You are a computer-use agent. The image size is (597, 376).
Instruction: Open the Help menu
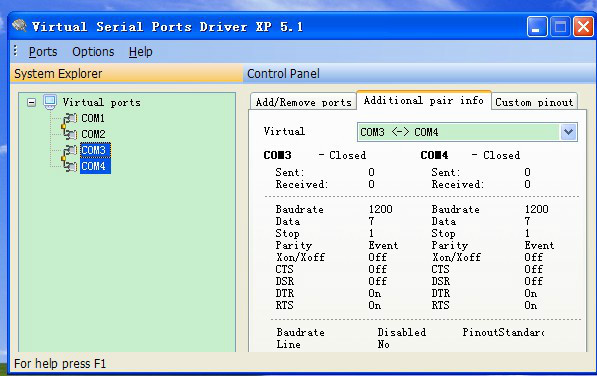(140, 52)
